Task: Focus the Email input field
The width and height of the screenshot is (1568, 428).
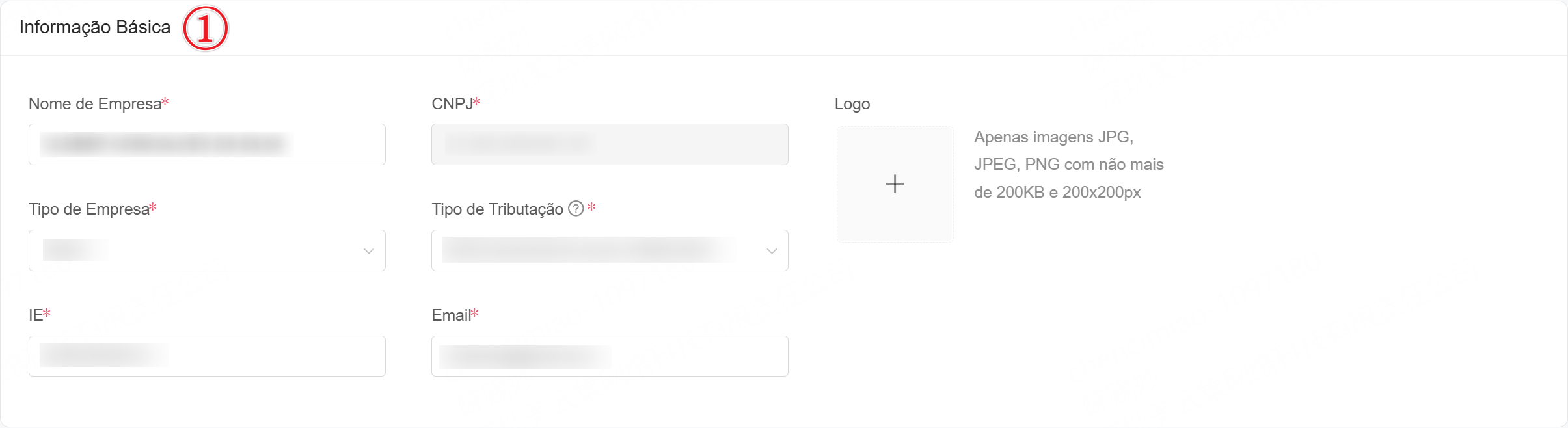Action: pos(610,356)
